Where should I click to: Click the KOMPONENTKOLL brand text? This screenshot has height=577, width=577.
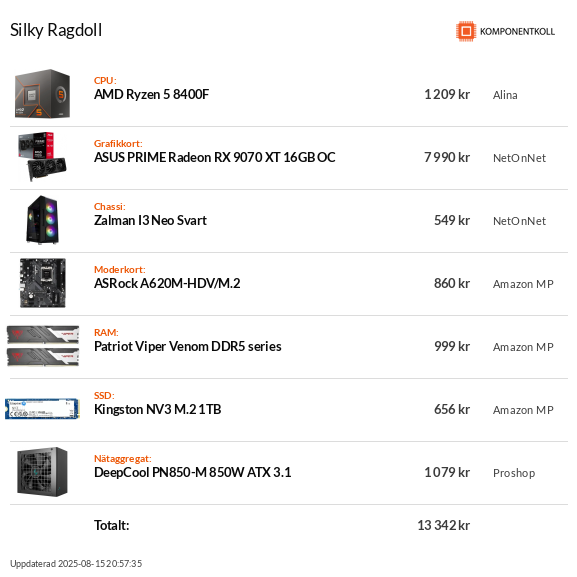click(x=517, y=32)
